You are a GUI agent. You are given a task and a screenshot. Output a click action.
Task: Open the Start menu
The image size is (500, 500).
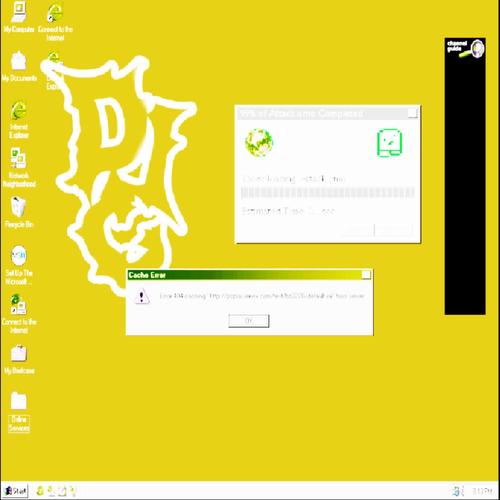pos(15,491)
